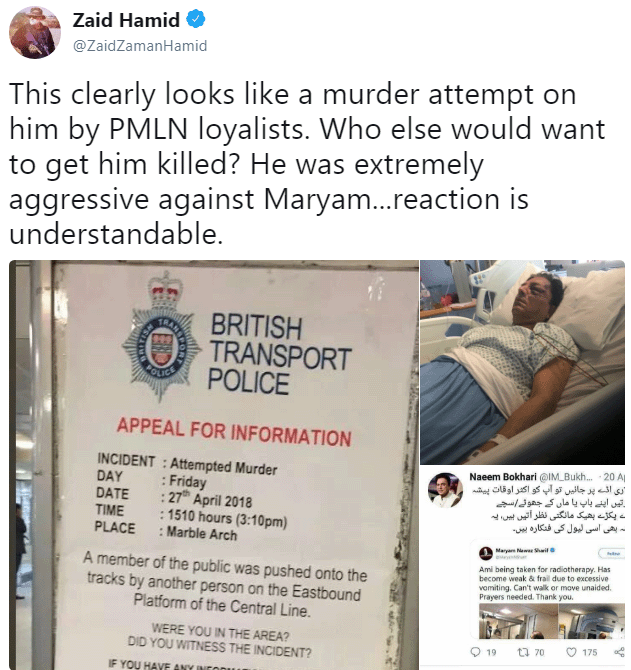Click the police crest badge on the poster

[x=161, y=343]
